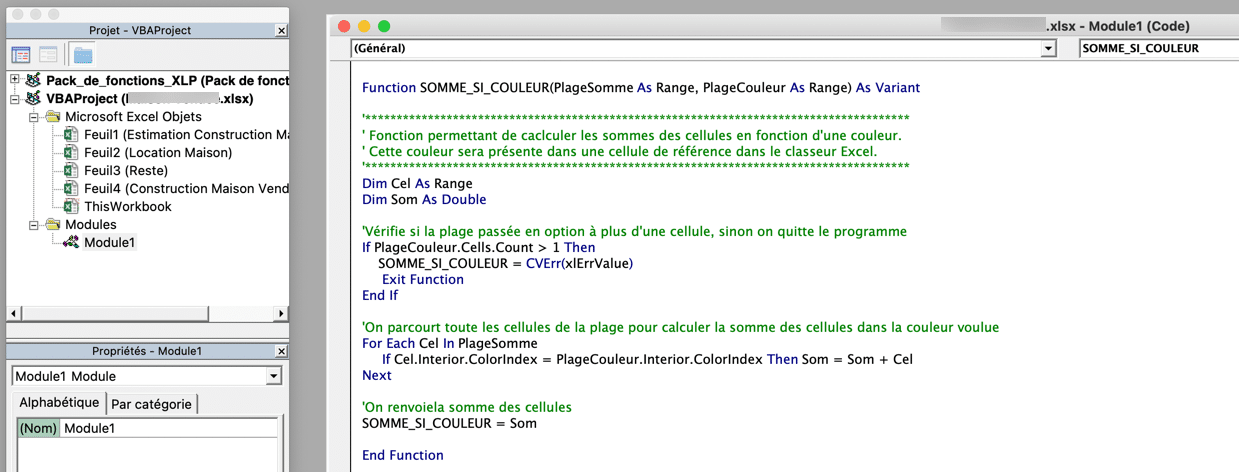
Task: Select Module1 icon in Modules folder
Action: click(x=71, y=242)
